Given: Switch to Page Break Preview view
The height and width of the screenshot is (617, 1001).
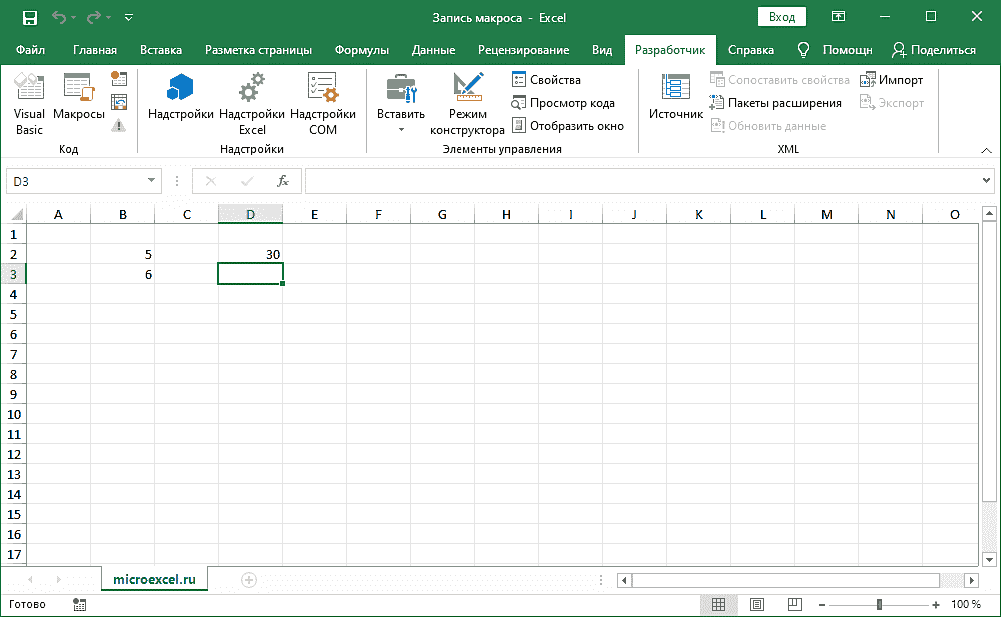Looking at the screenshot, I should coord(795,605).
